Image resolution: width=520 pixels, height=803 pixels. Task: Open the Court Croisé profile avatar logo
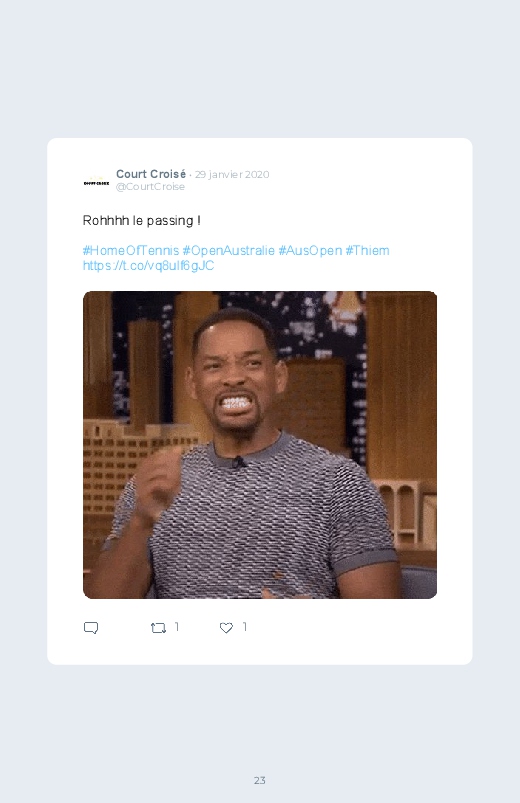(x=96, y=182)
